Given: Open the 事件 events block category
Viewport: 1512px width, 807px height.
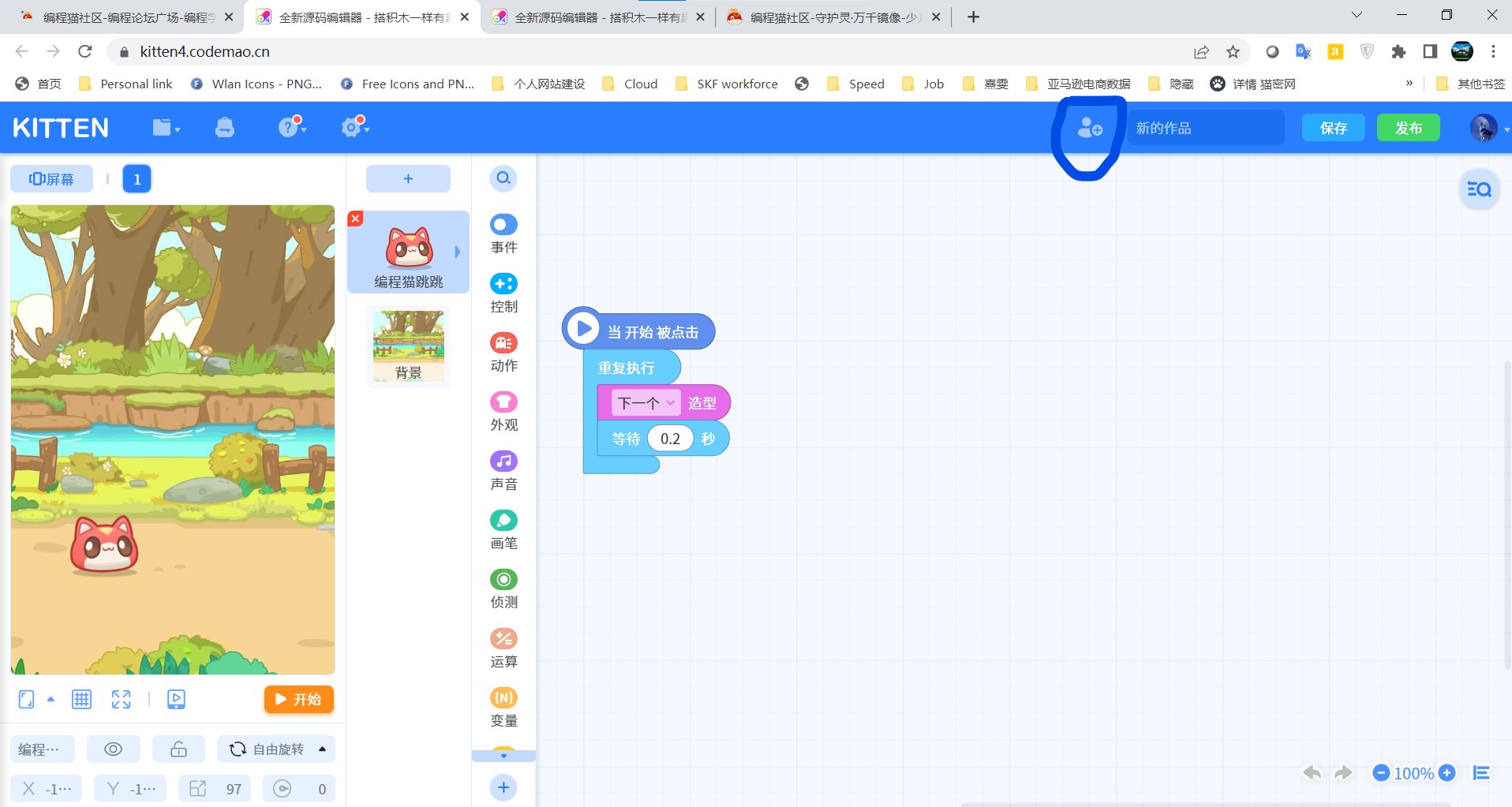Looking at the screenshot, I should 503,234.
